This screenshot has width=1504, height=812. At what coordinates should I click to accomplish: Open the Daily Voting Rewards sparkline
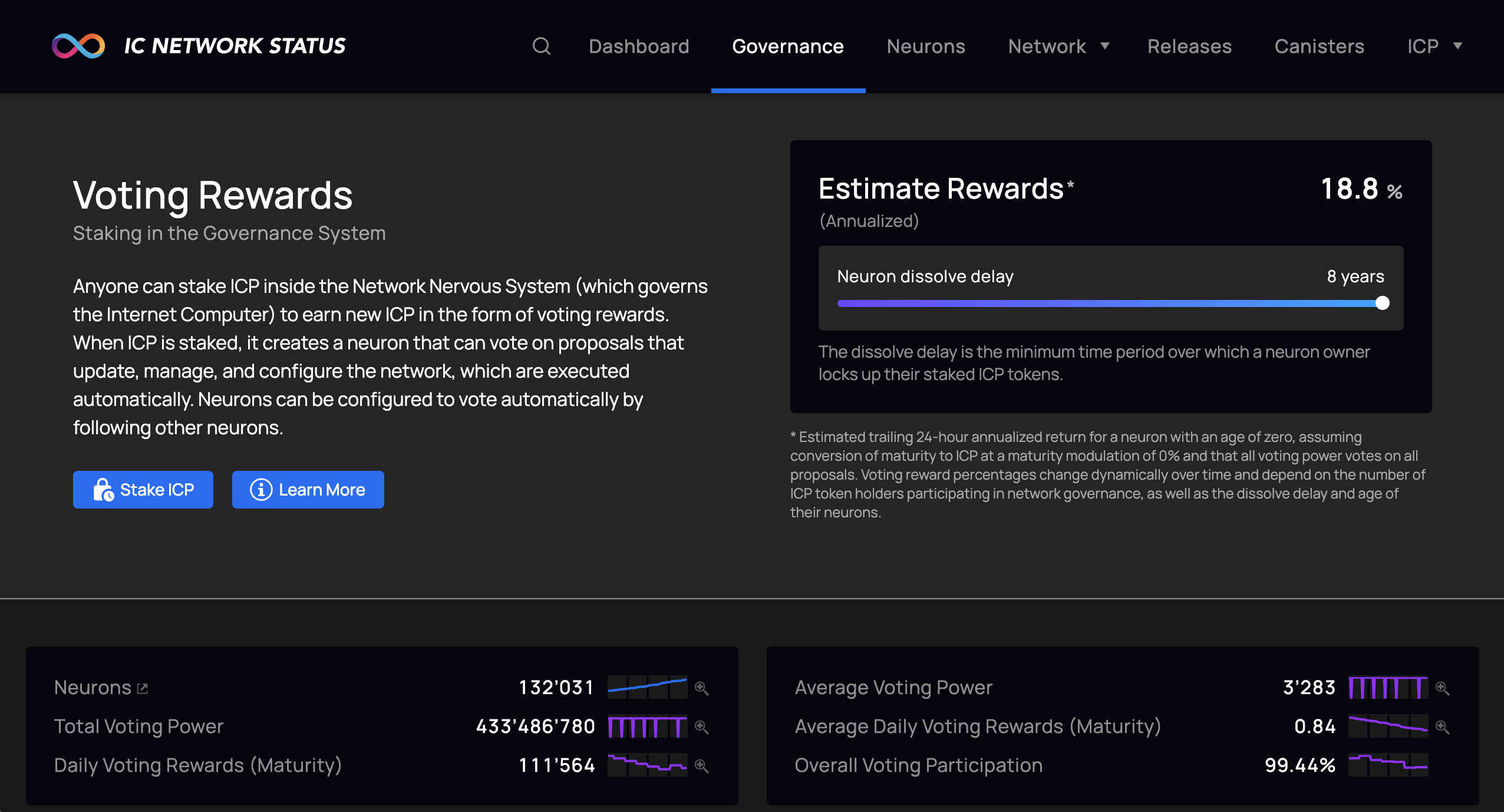[x=647, y=765]
